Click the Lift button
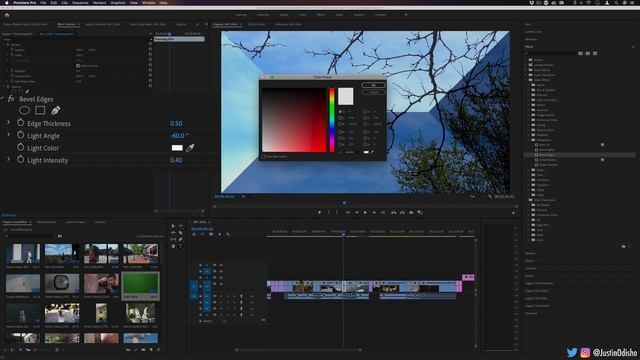 click(x=393, y=212)
